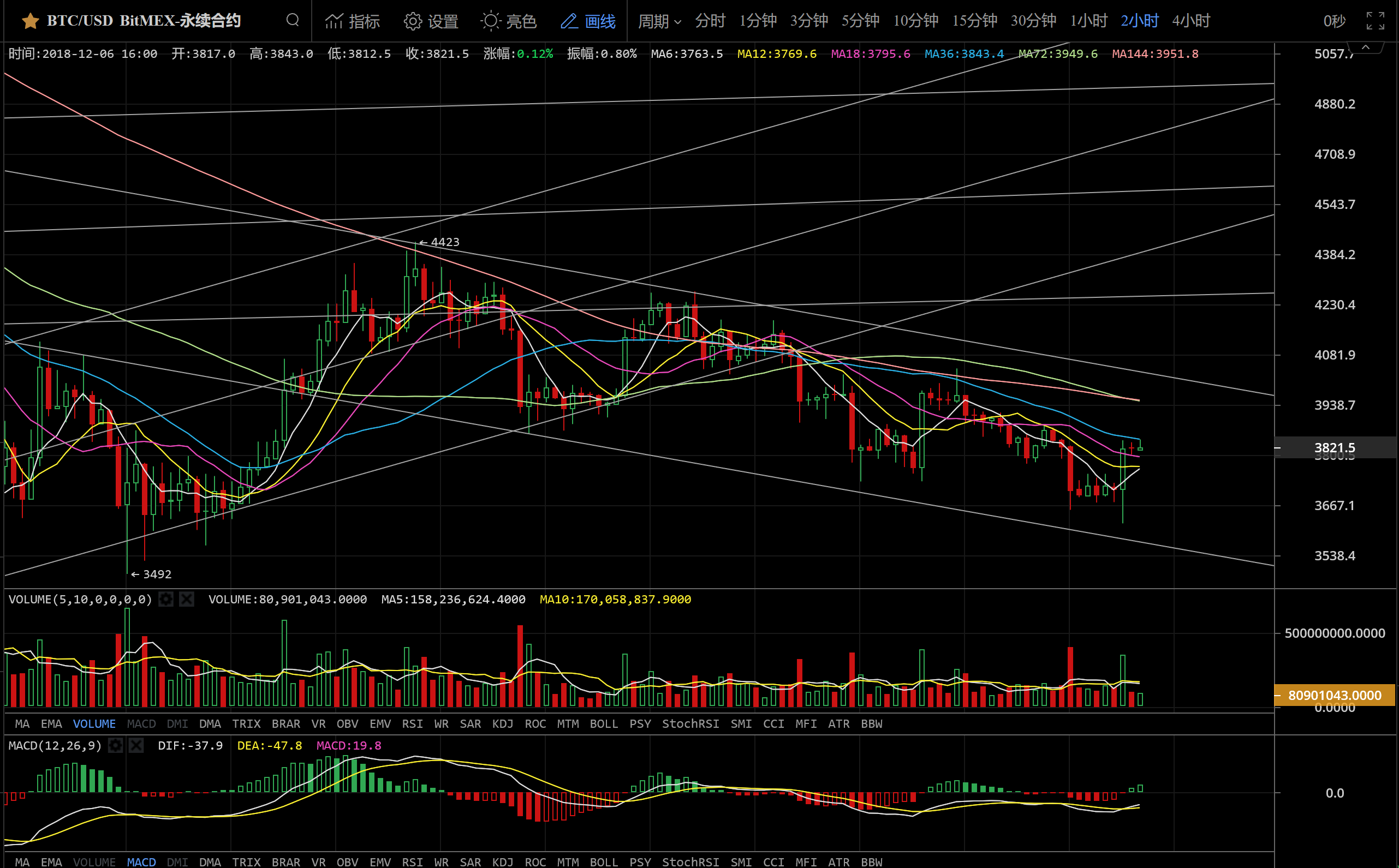Switch to the 4小时 timeframe
1399x868 pixels.
pos(1191,21)
